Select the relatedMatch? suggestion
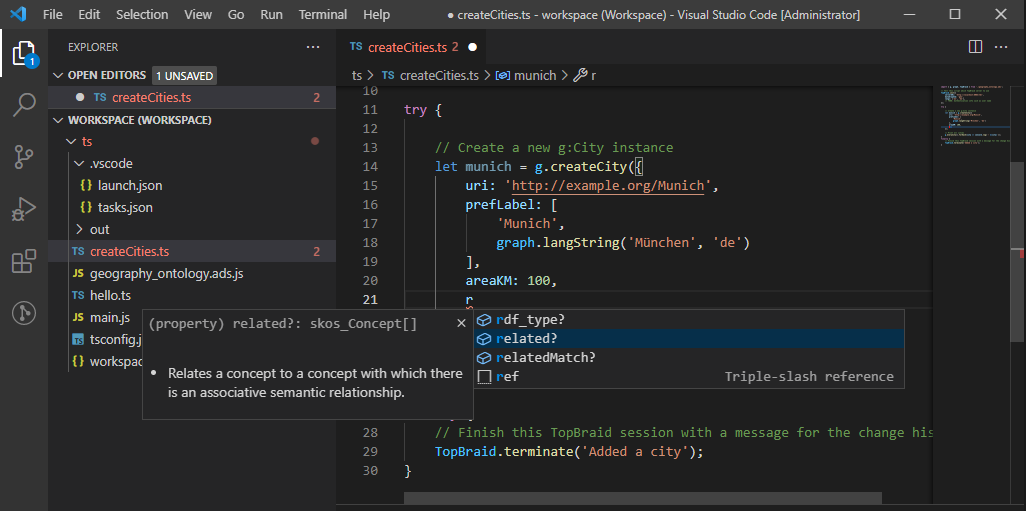1026x511 pixels. click(546, 357)
